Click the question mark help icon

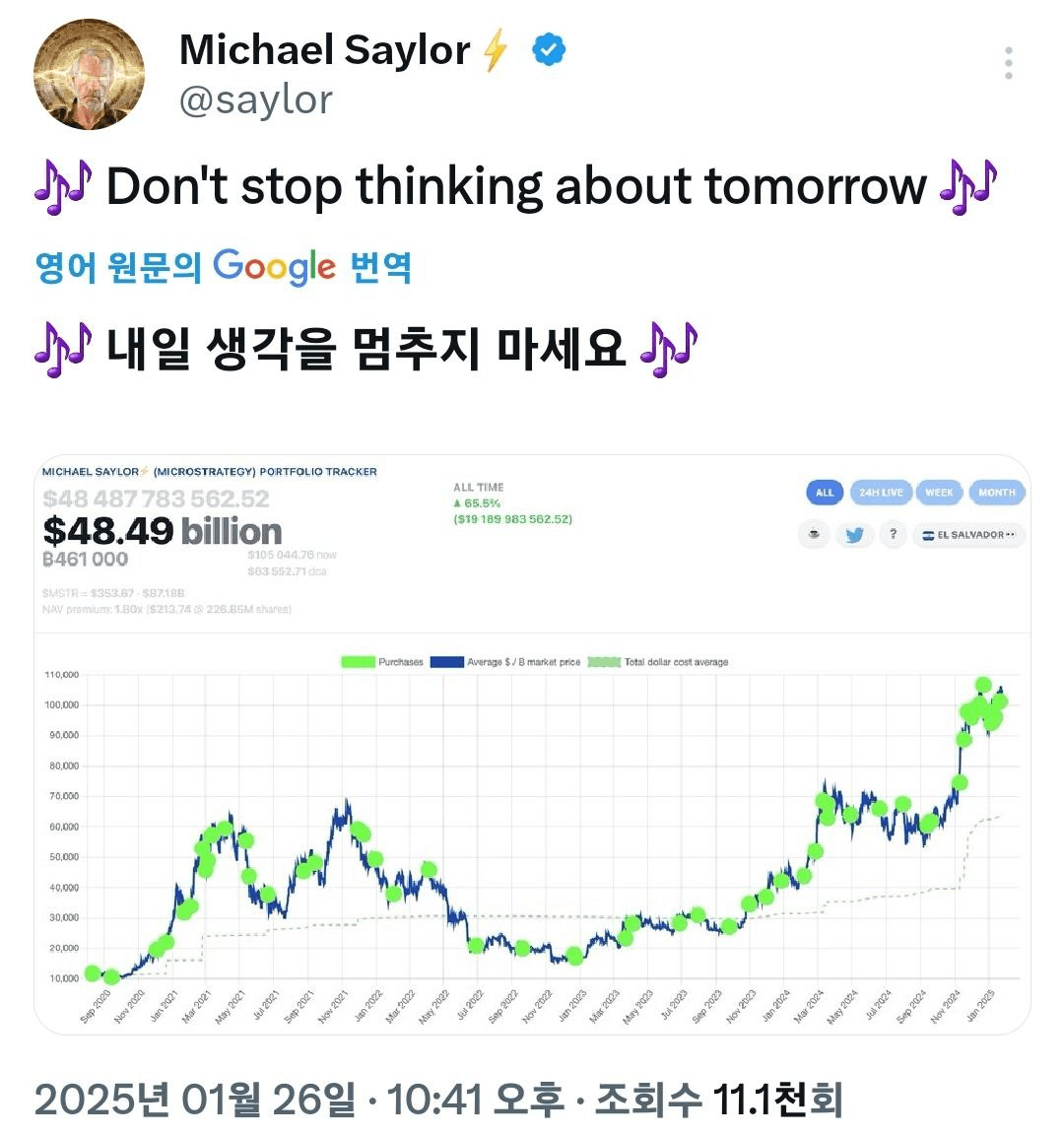(894, 534)
